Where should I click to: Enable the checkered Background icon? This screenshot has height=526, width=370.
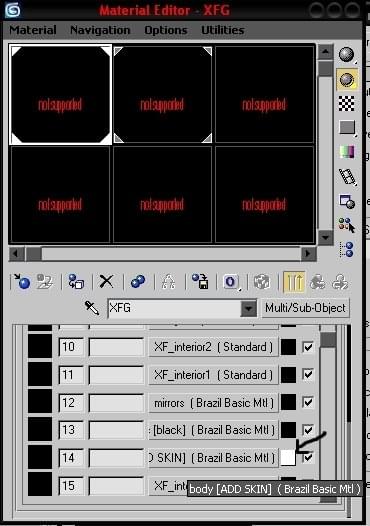coord(347,103)
